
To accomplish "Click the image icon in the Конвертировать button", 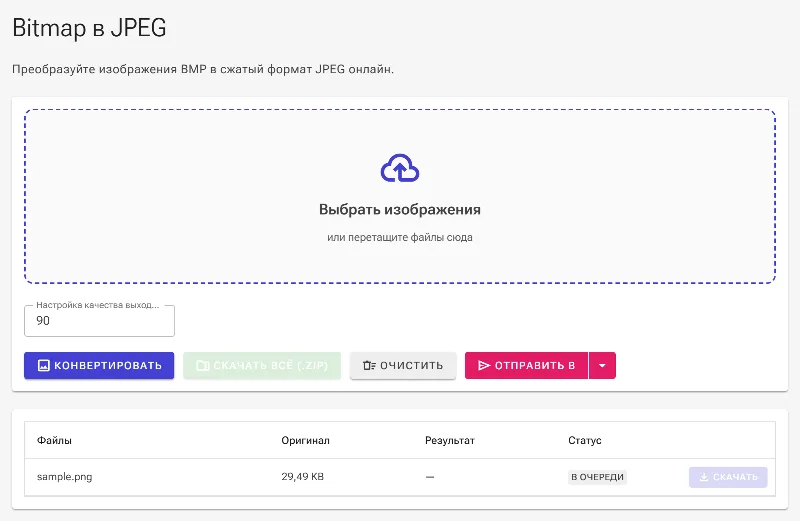I will pos(44,365).
